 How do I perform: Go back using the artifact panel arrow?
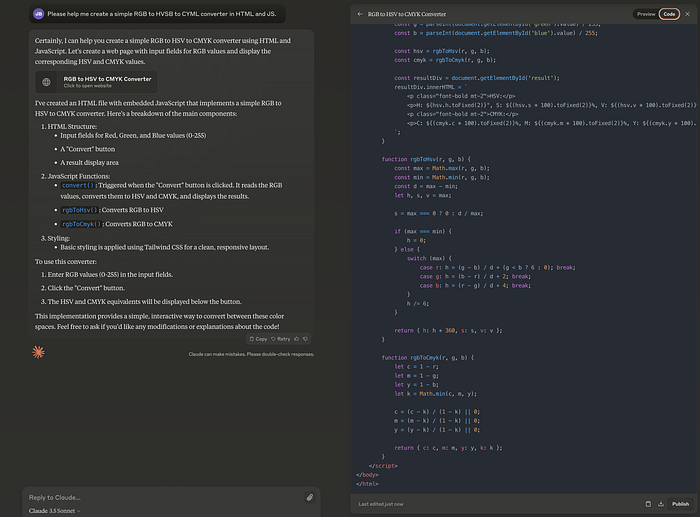click(360, 14)
